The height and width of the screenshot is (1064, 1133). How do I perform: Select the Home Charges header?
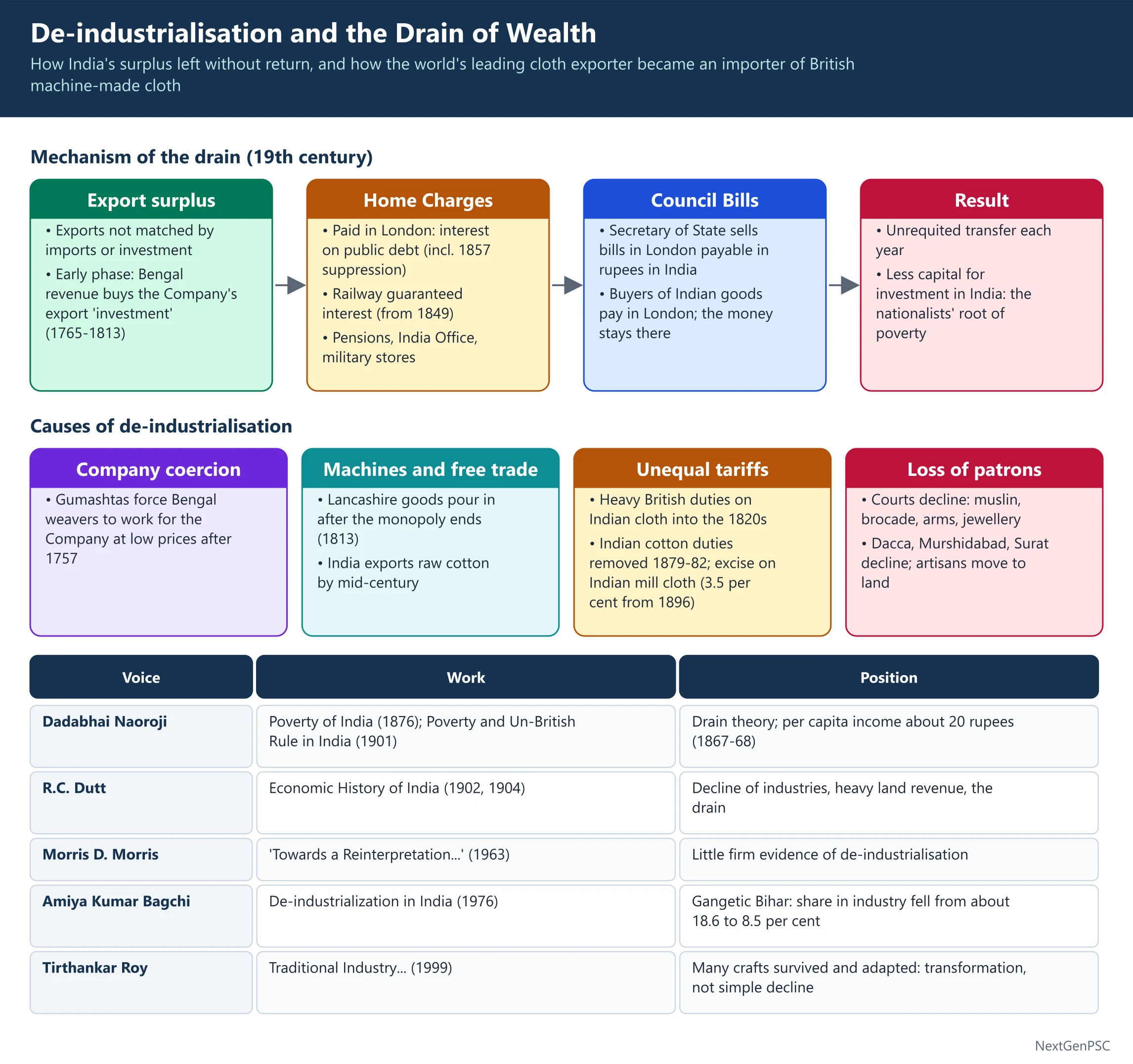428,200
